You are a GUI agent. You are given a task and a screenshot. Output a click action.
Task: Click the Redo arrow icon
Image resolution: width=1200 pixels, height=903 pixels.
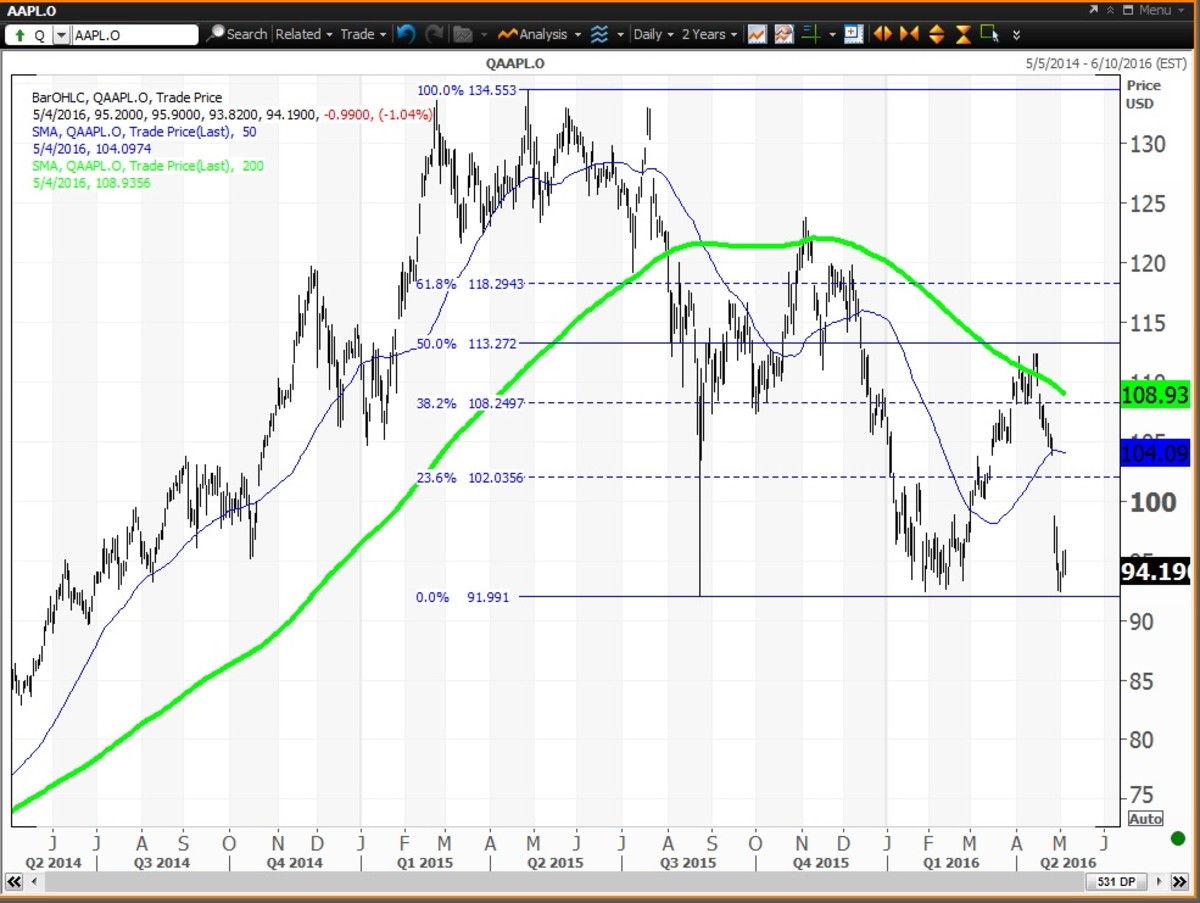point(435,34)
